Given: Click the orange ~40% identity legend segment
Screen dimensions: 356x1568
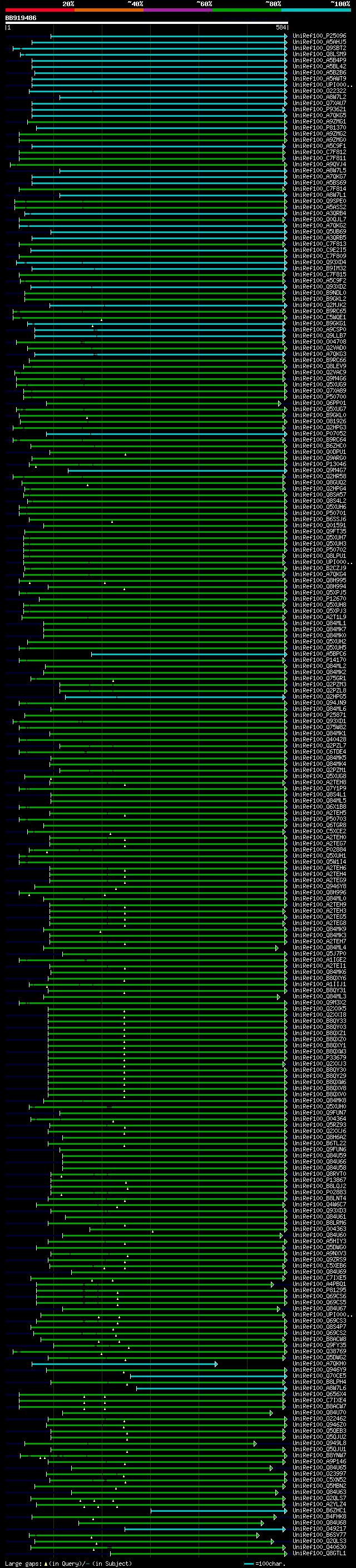Looking at the screenshot, I should click(x=109, y=10).
